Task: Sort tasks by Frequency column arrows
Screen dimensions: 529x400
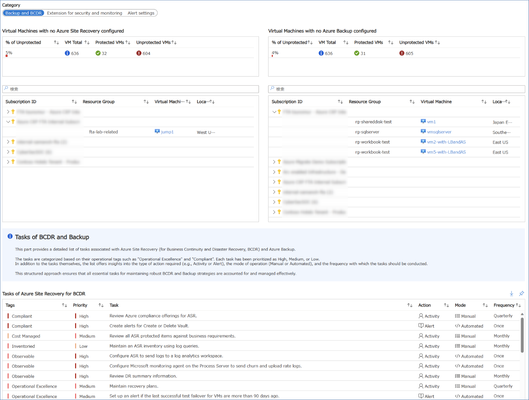Action: pyautogui.click(x=519, y=305)
